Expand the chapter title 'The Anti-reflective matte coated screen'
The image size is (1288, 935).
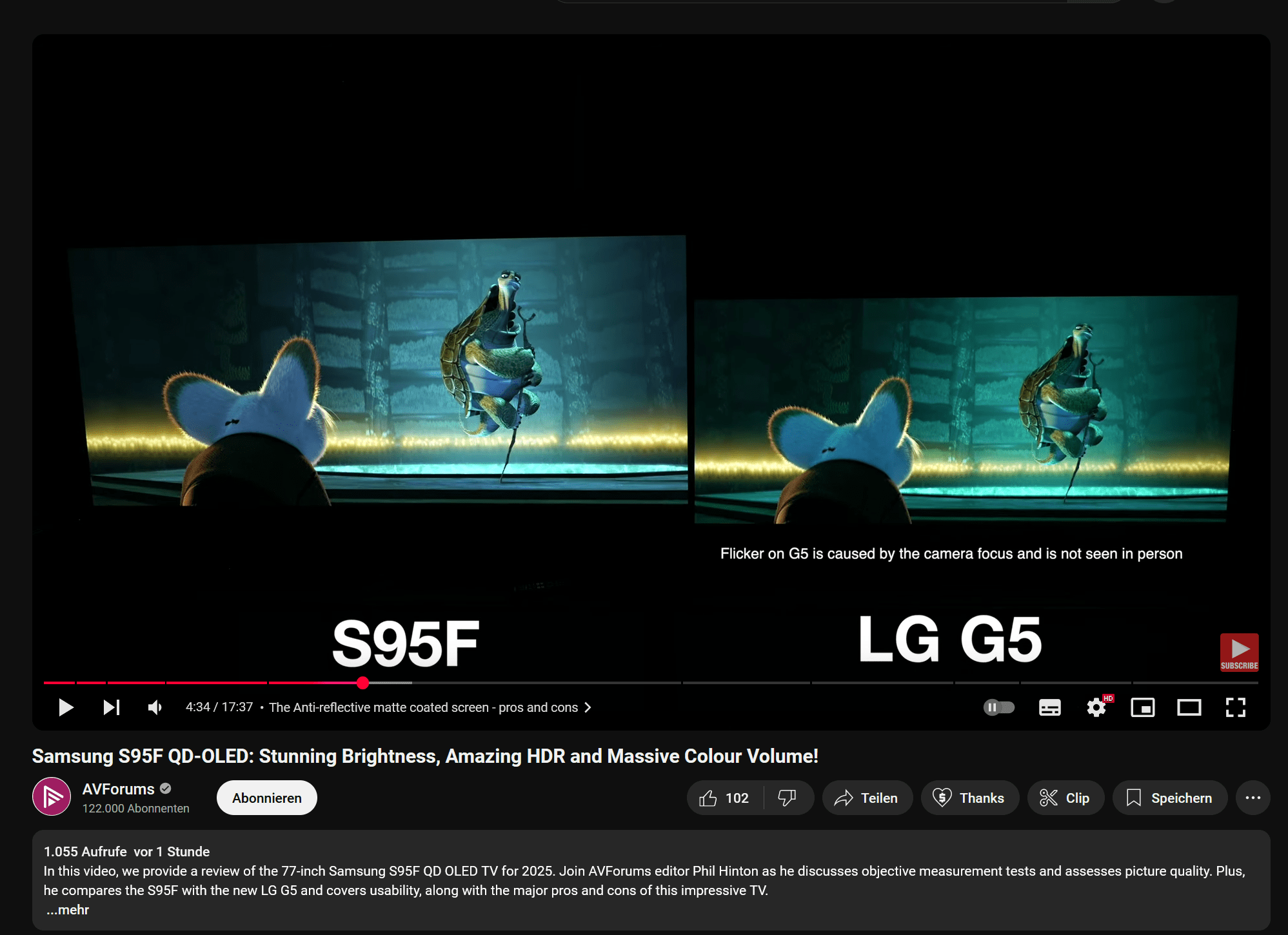(x=430, y=707)
